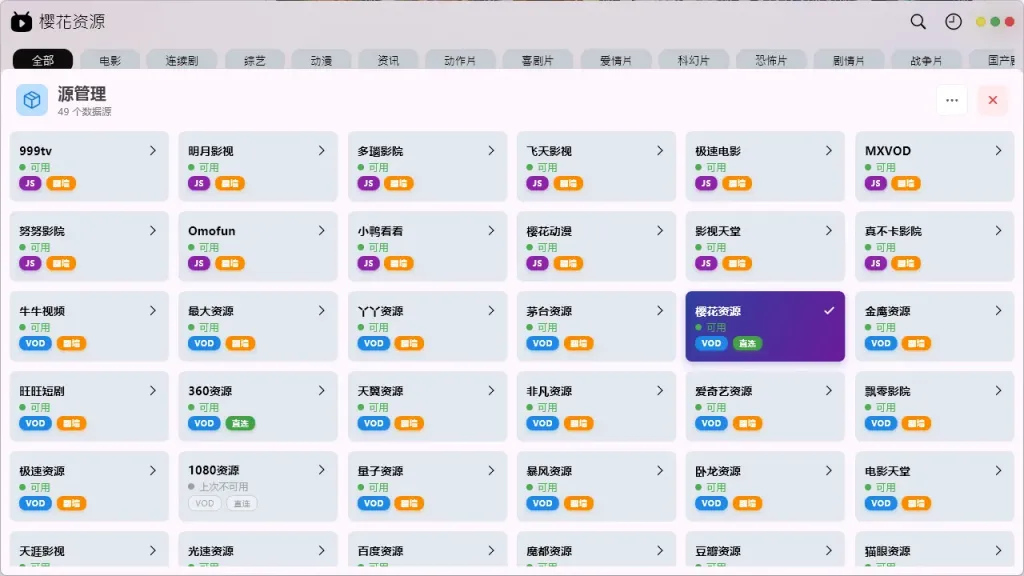Switch to the 动漫 category tab

321,61
